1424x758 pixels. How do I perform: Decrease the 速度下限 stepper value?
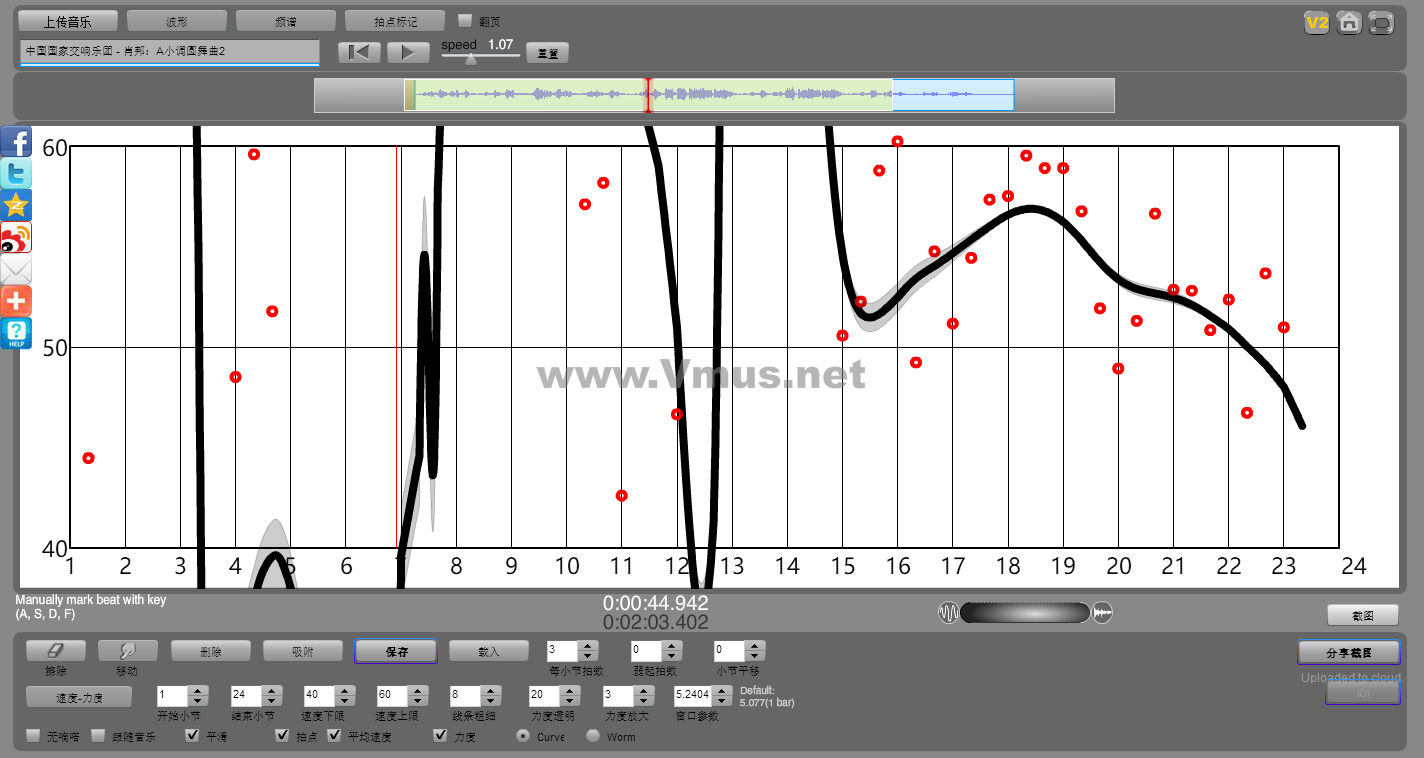pos(344,700)
